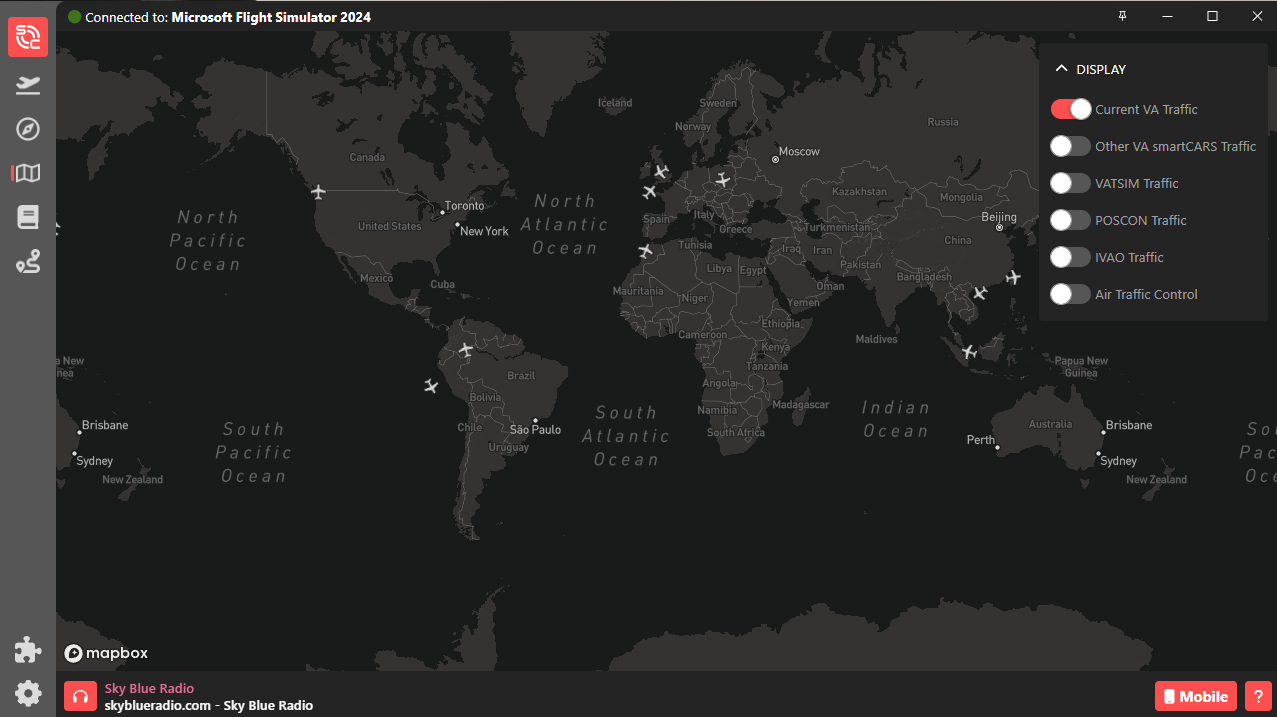
Task: Click the North Atlantic Ocean label
Action: click(x=565, y=225)
